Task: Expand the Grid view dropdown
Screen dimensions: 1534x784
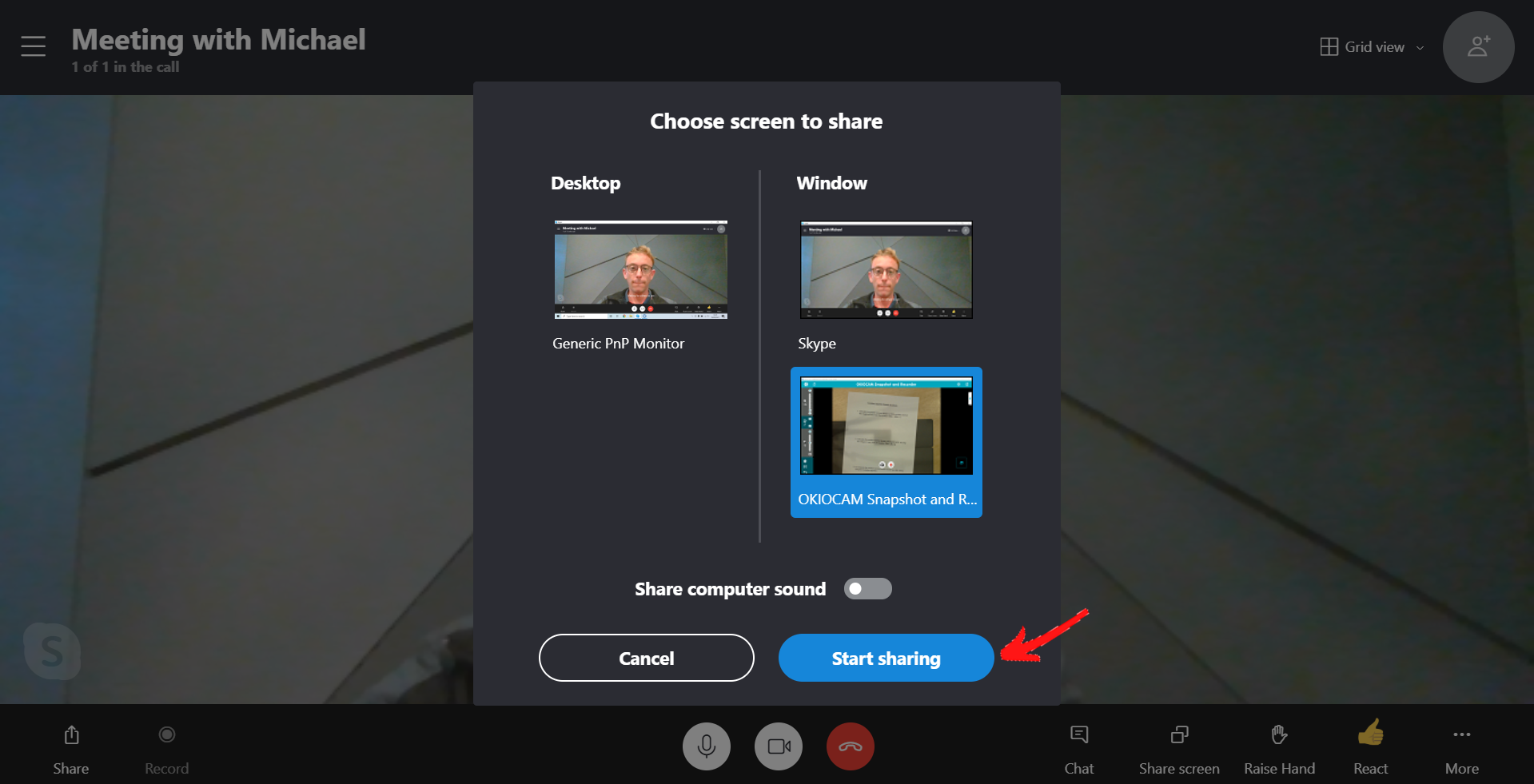Action: pyautogui.click(x=1372, y=47)
